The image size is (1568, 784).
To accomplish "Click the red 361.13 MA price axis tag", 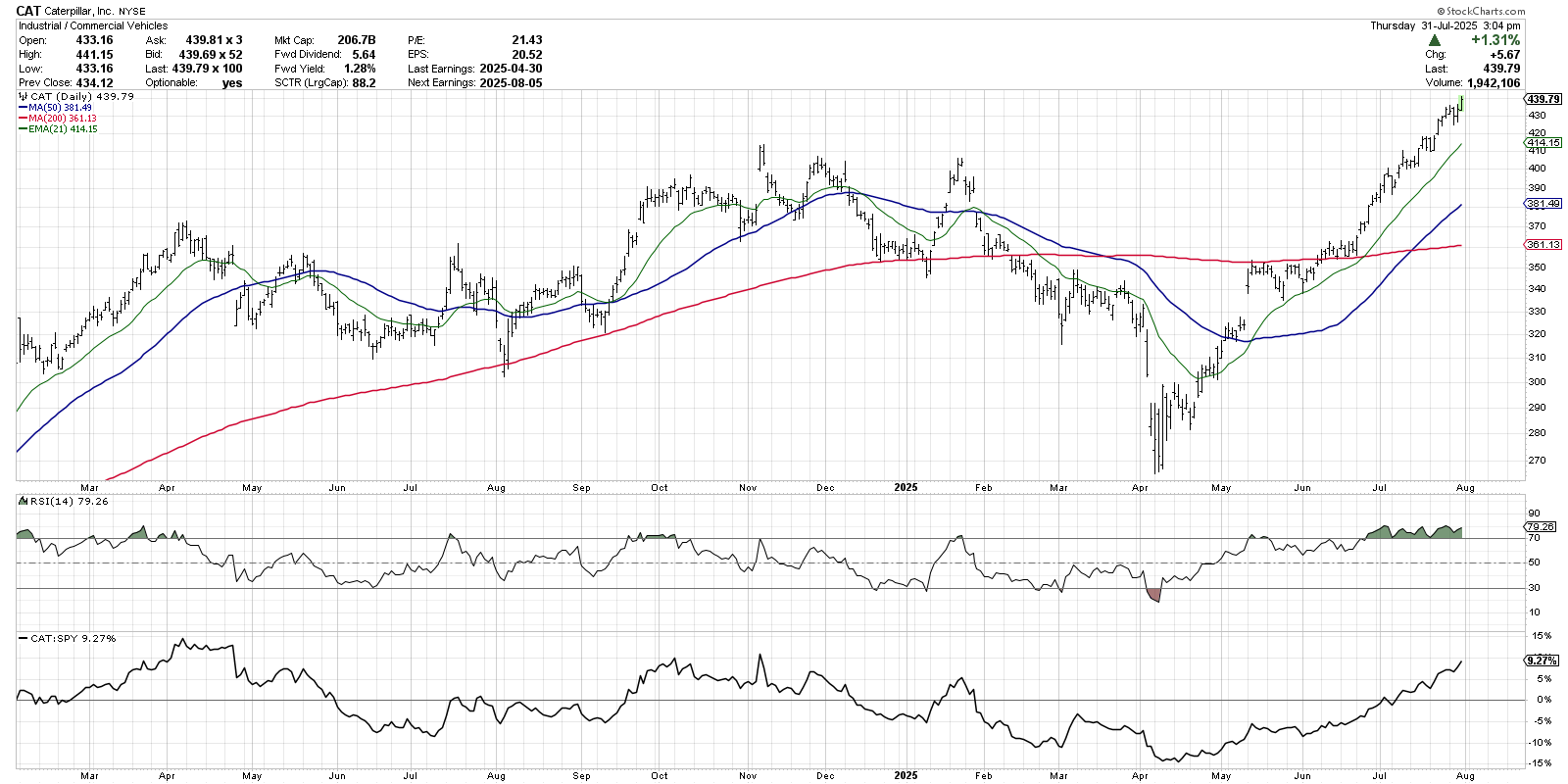I will point(1543,244).
